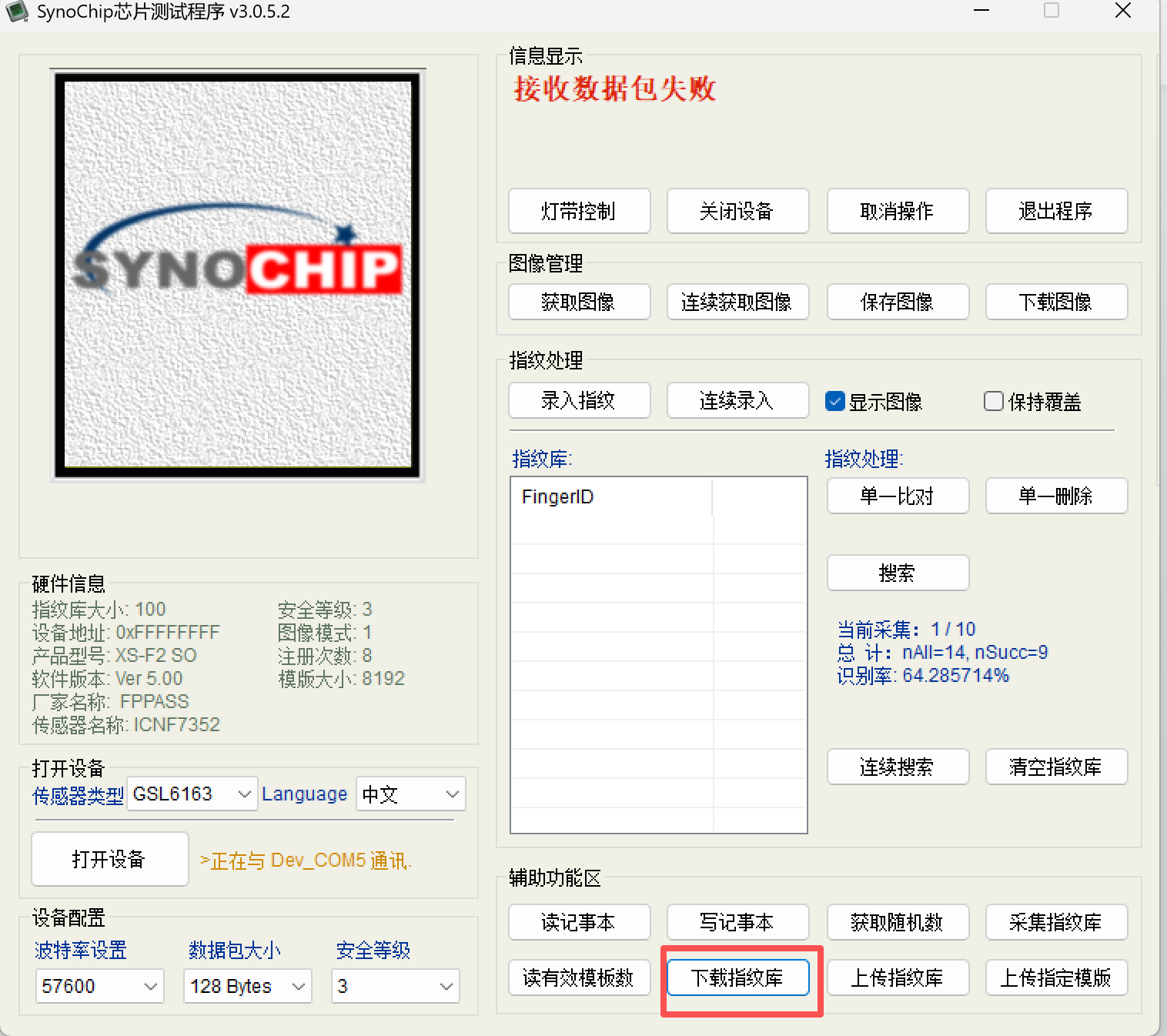Click the SynoChip app icon in title bar
Screen dimensions: 1167x1036
tap(16, 12)
